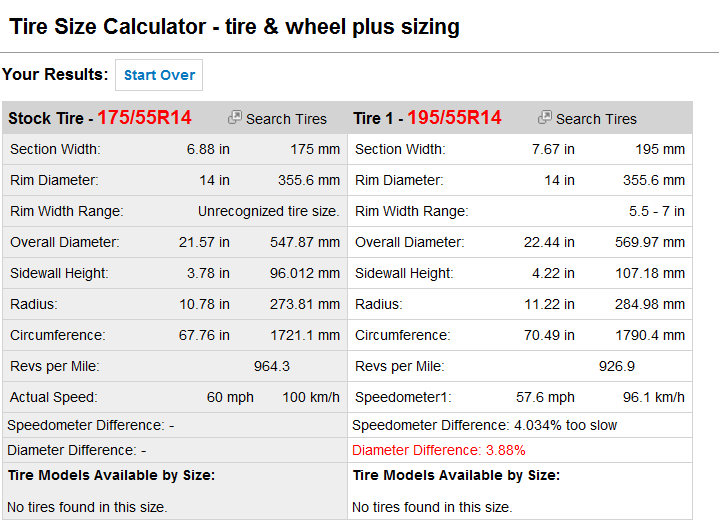This screenshot has width=719, height=531.
Task: Select the red Diameter Difference 3.88% text
Action: coord(438,450)
